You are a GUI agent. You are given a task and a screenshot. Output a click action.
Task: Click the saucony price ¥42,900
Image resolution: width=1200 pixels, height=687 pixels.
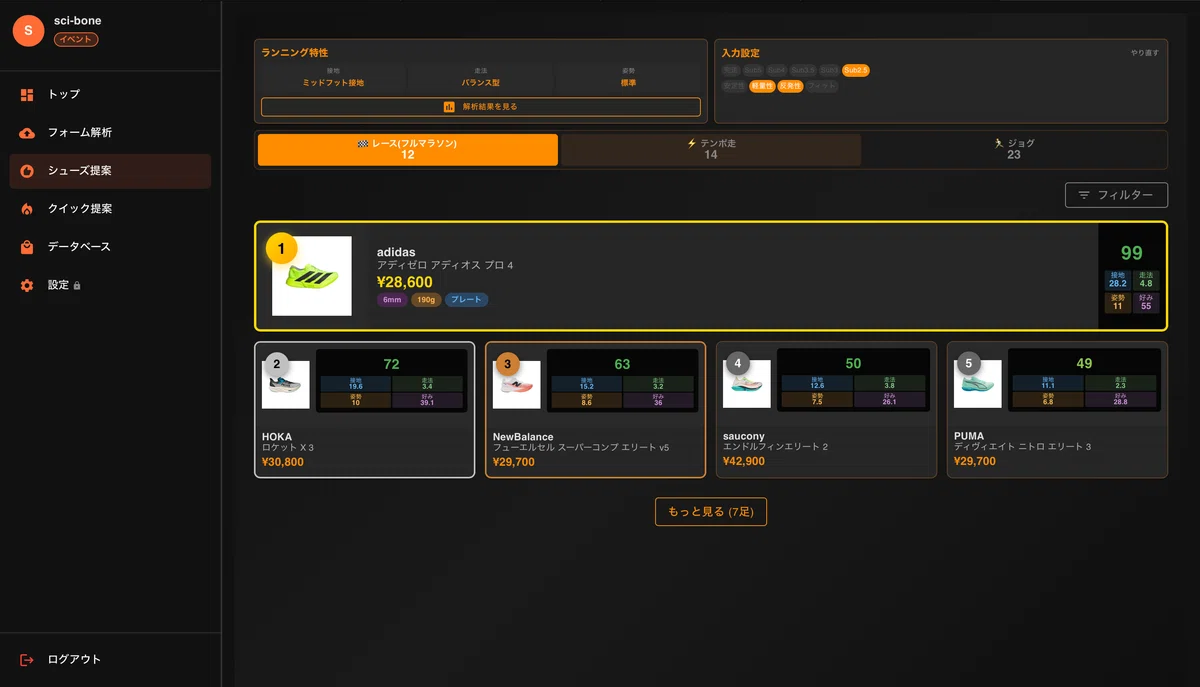744,462
